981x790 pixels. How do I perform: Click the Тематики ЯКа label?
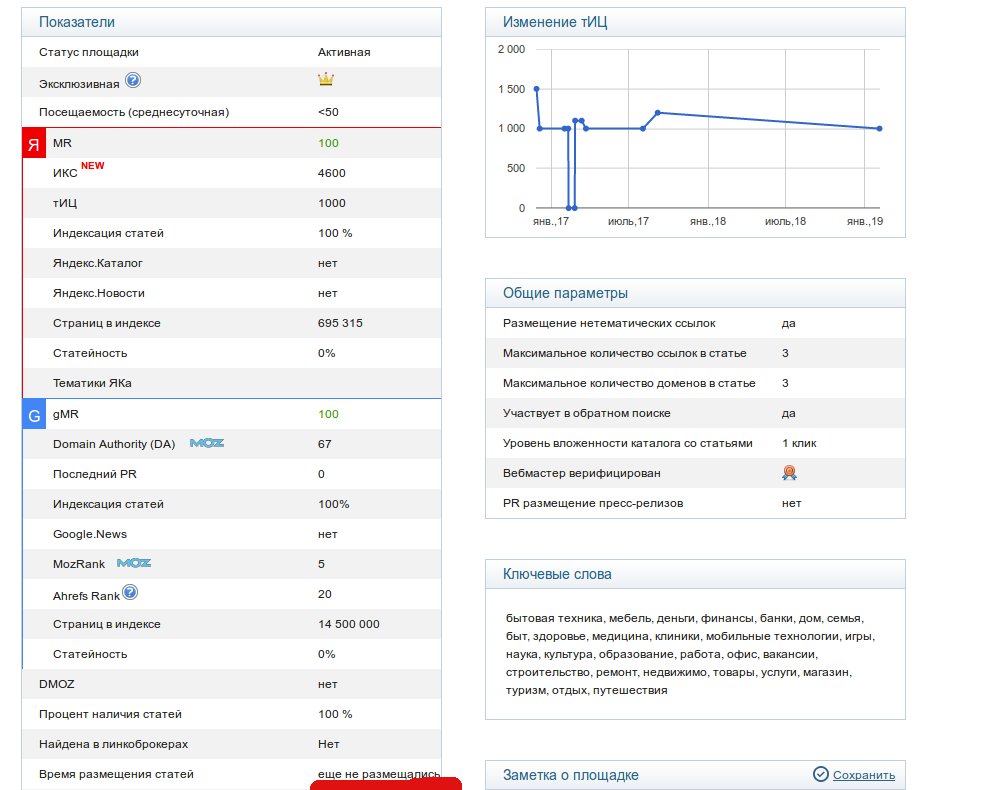pos(93,383)
